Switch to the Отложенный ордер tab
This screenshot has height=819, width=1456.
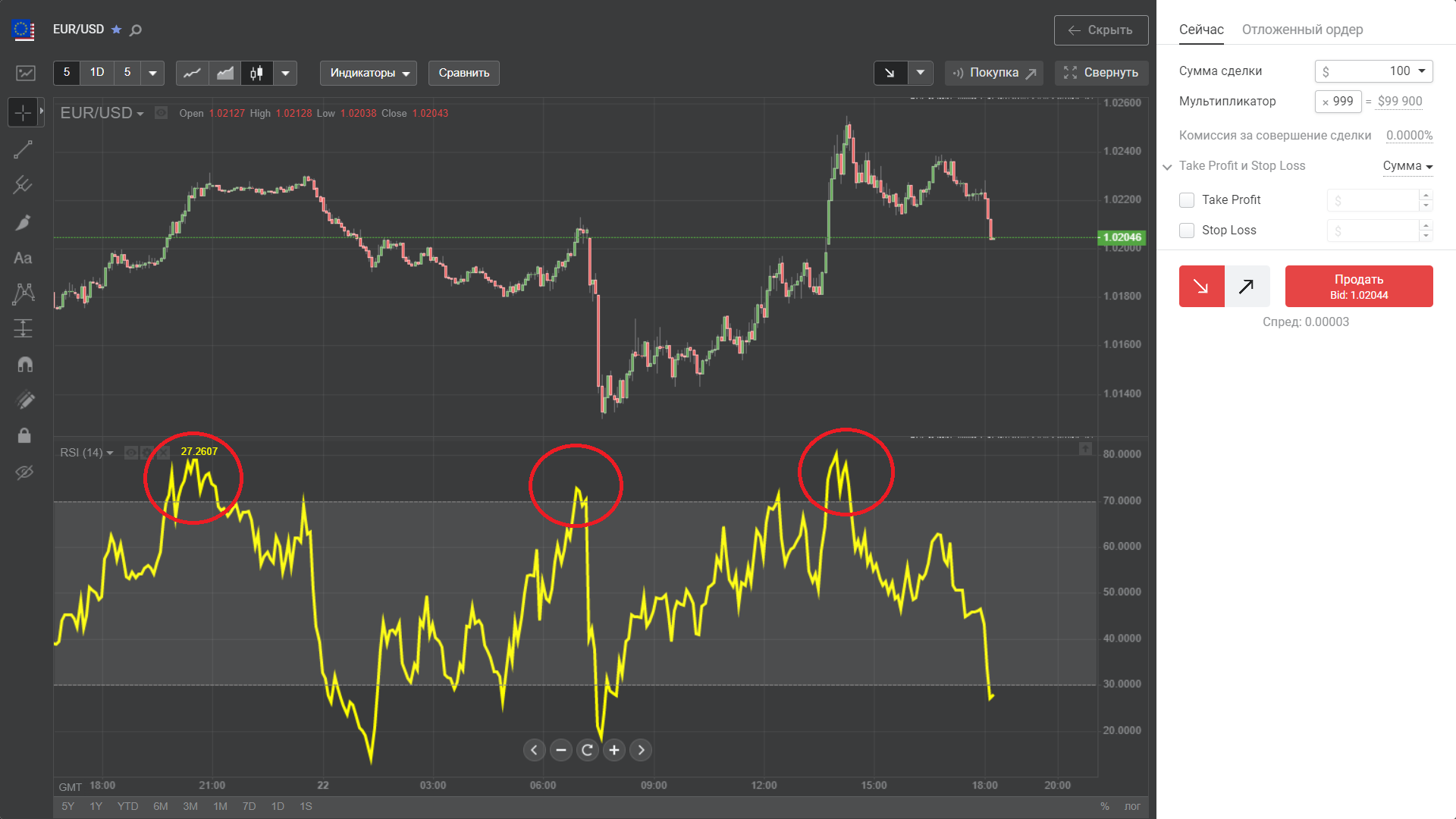pos(1302,30)
